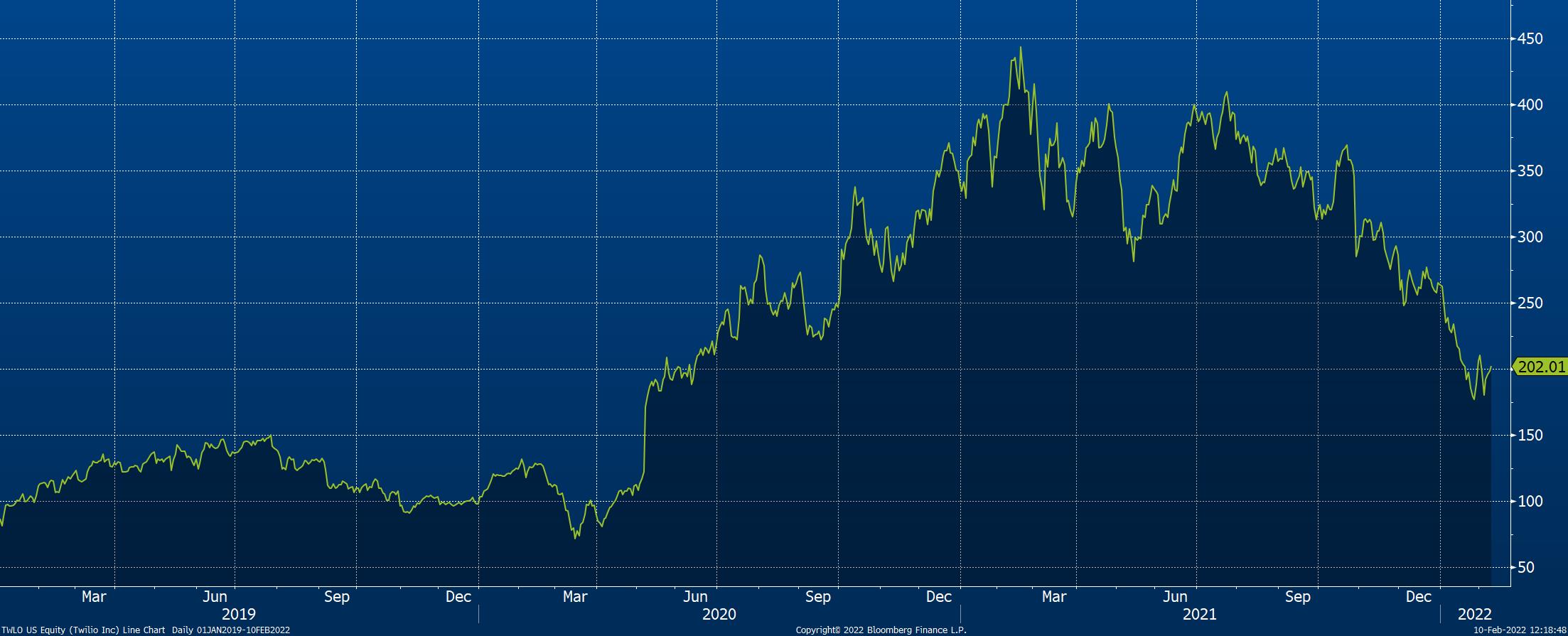Click the Sep label of 2021
Screen dimensions: 1568x636
1298,597
